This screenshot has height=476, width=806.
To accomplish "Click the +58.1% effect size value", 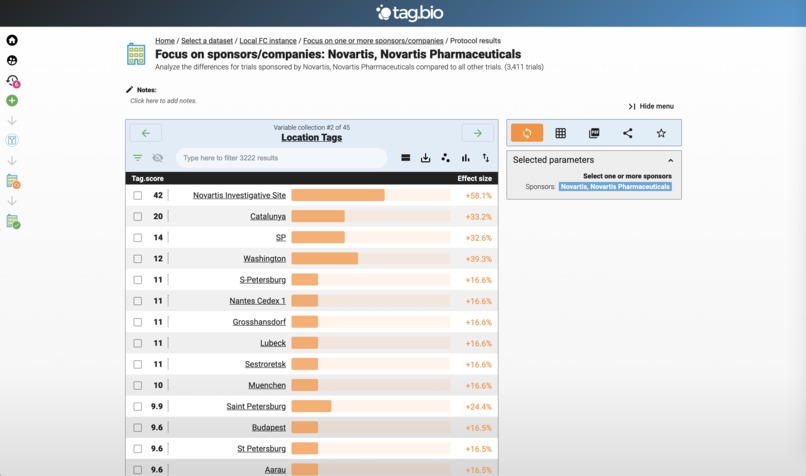I will click(479, 196).
